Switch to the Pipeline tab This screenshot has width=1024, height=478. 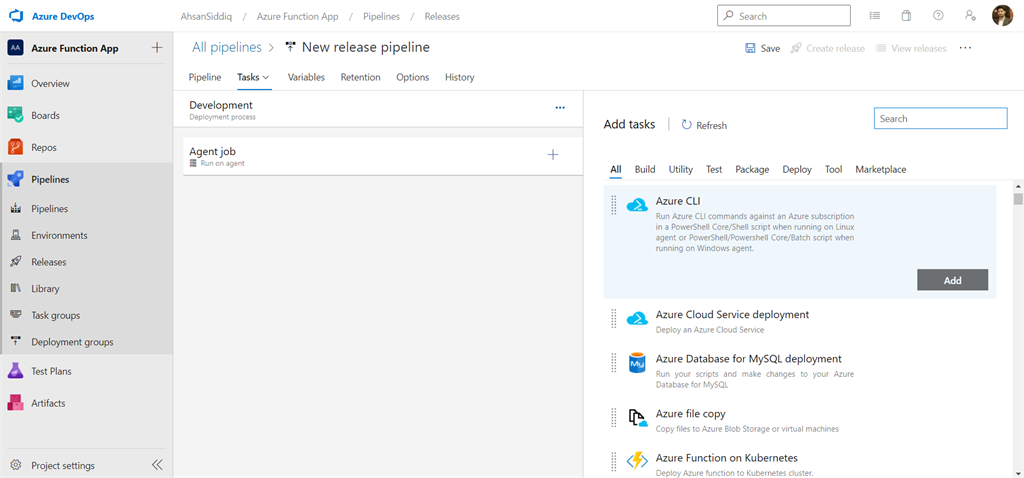point(204,77)
